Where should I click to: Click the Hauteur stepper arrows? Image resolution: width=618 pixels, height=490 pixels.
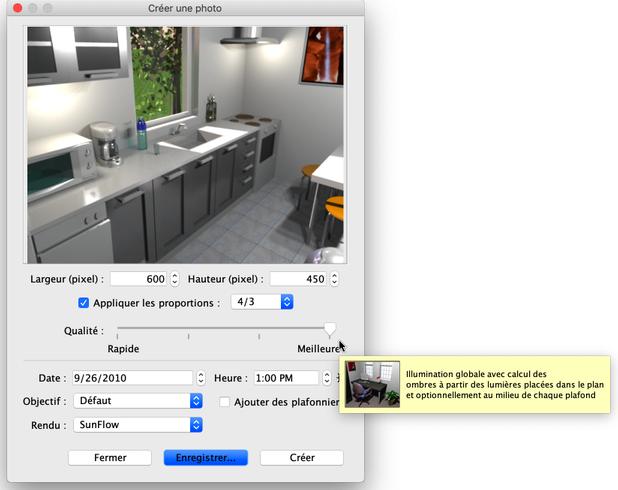334,279
